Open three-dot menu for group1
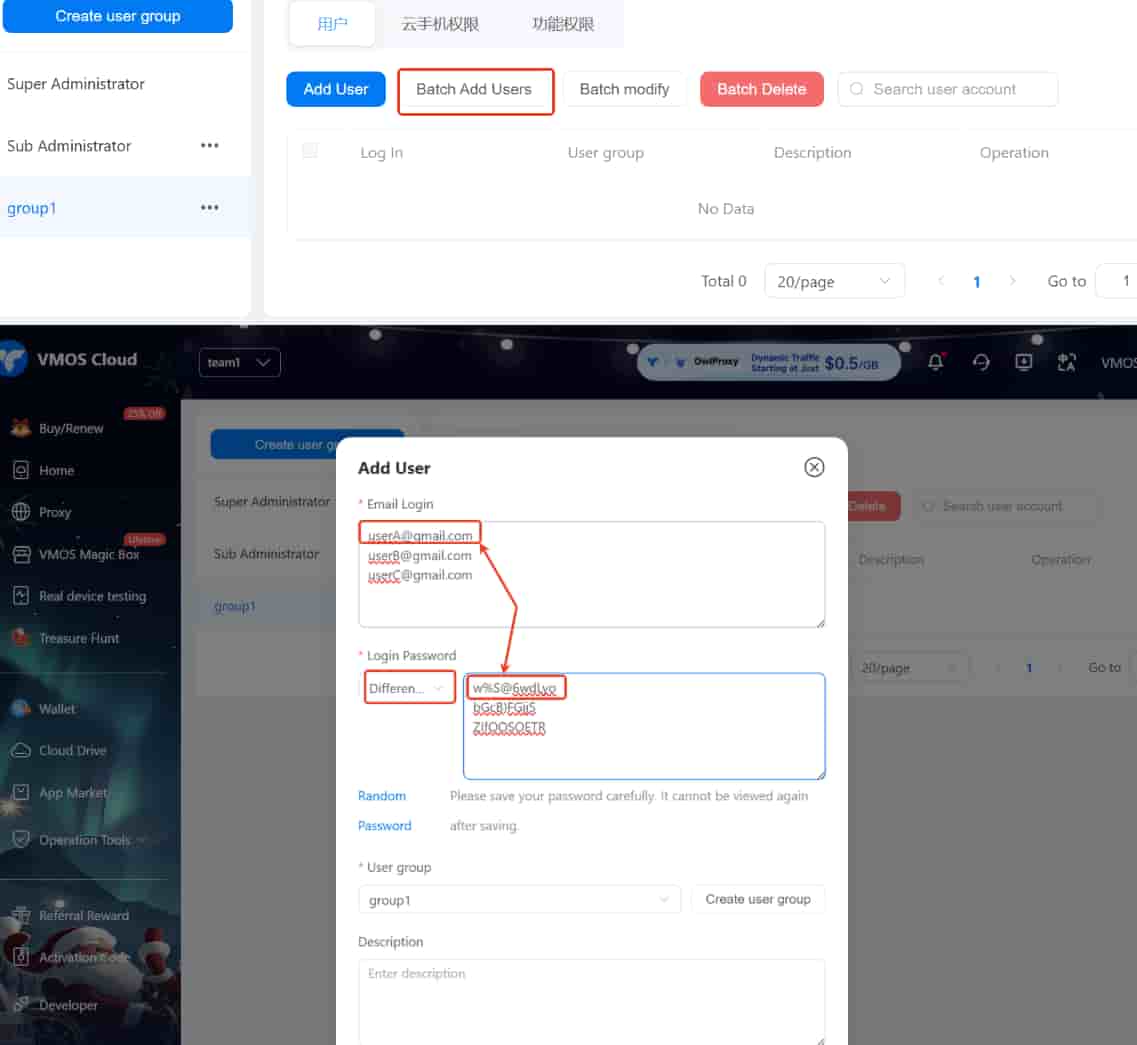Viewport: 1137px width, 1045px height. tap(209, 208)
